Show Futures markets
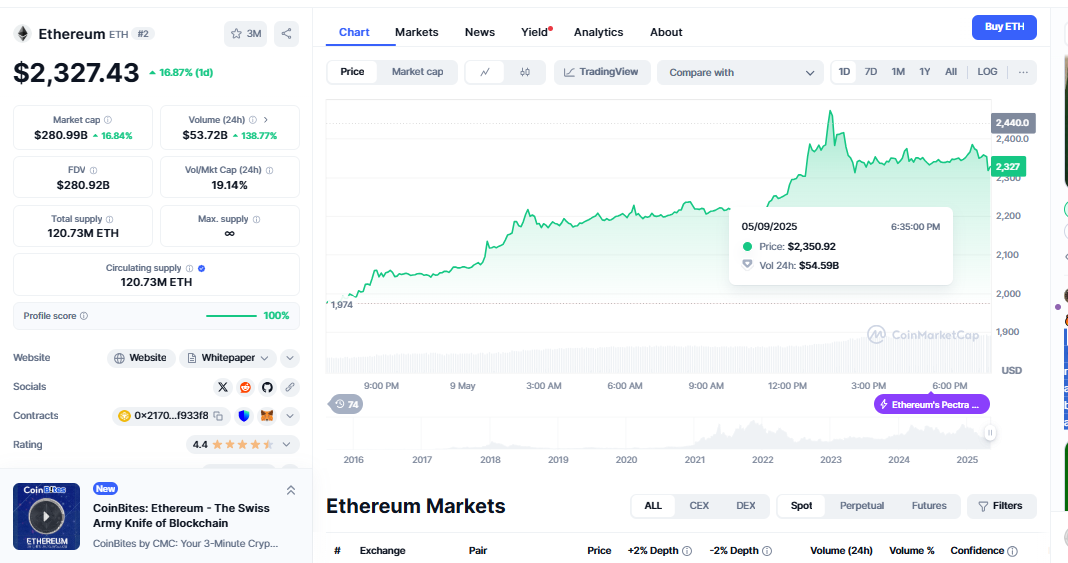 point(929,506)
